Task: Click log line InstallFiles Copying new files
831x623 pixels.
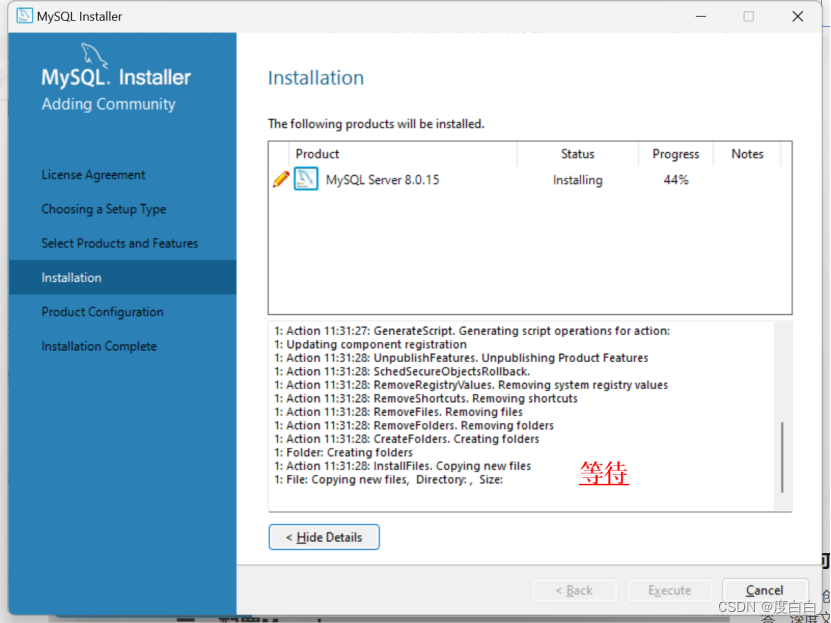Action: click(402, 466)
